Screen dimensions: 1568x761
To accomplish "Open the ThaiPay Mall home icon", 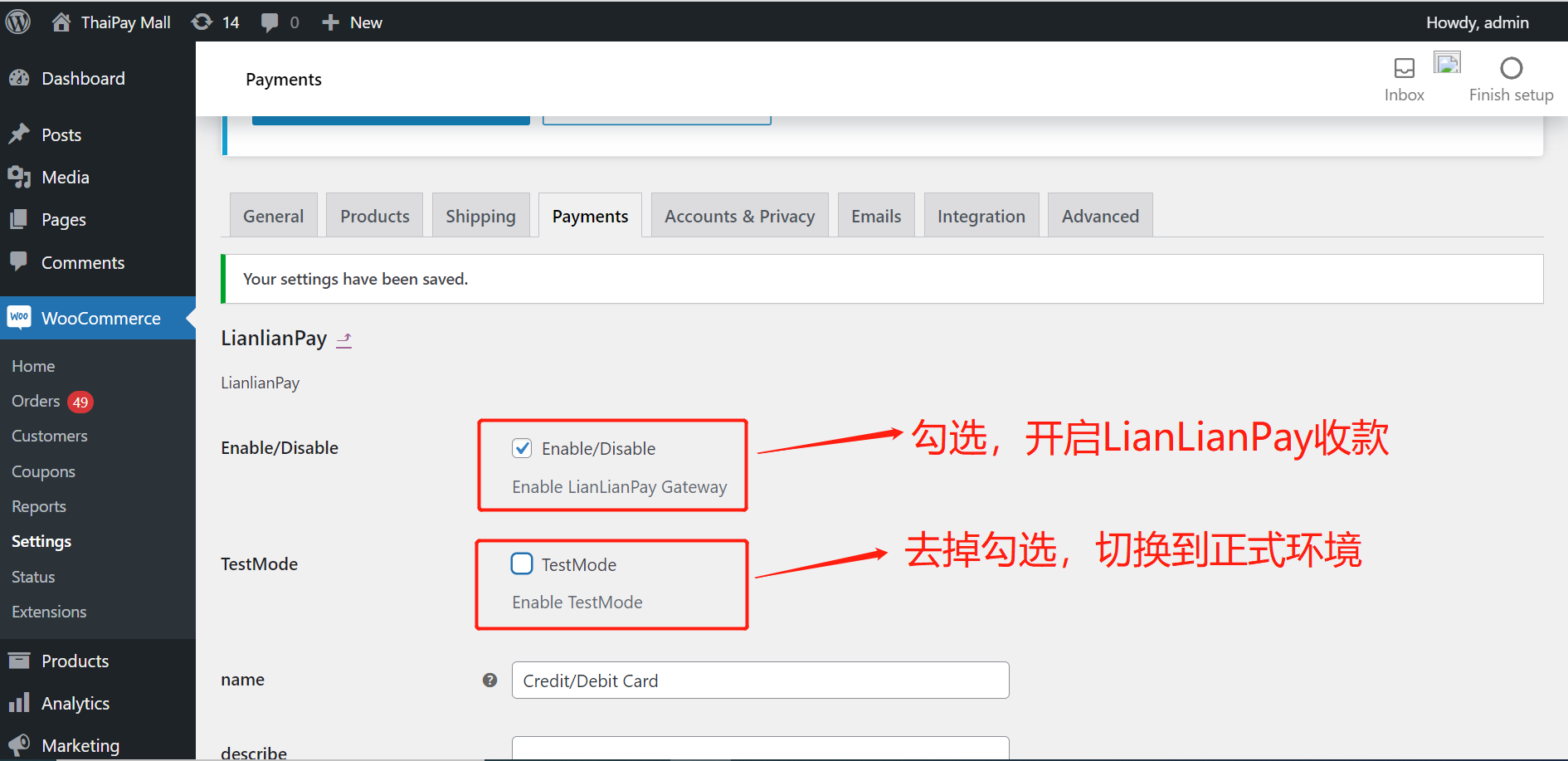I will (61, 22).
